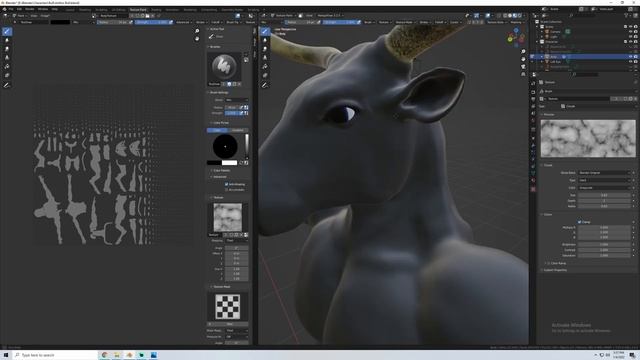The height and width of the screenshot is (360, 640).
Task: Select the Color tab in Color Picker
Action: tap(217, 130)
